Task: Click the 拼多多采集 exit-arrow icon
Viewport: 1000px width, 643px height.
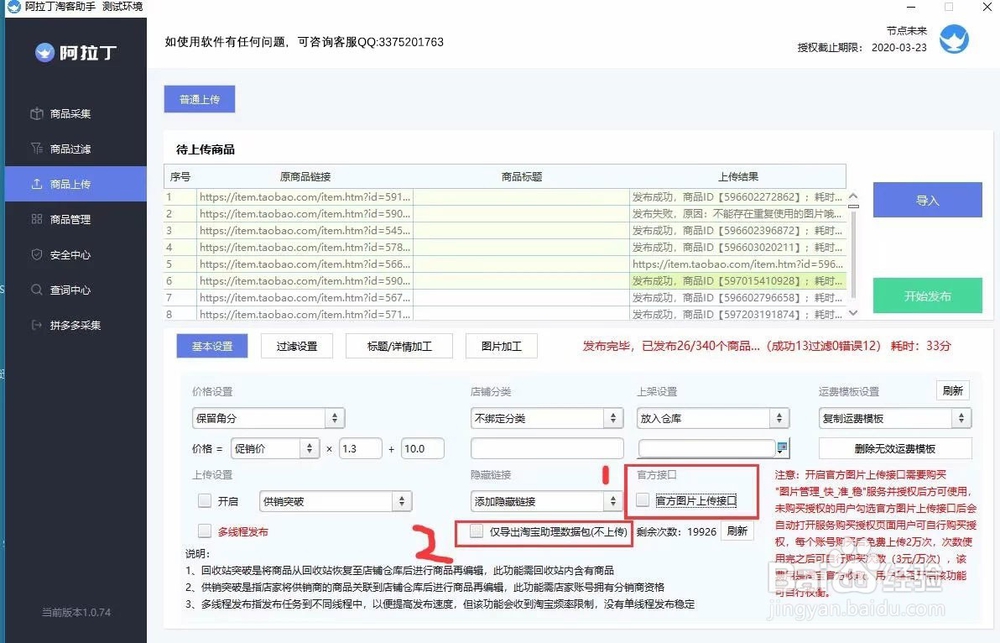Action: point(37,325)
